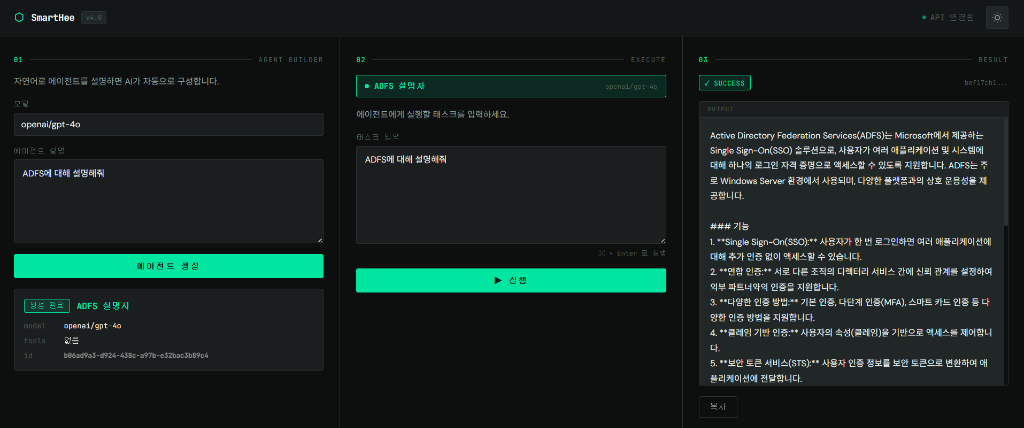Click the v4.0 version badge
Viewport: 1024px width, 428px height.
click(x=93, y=18)
